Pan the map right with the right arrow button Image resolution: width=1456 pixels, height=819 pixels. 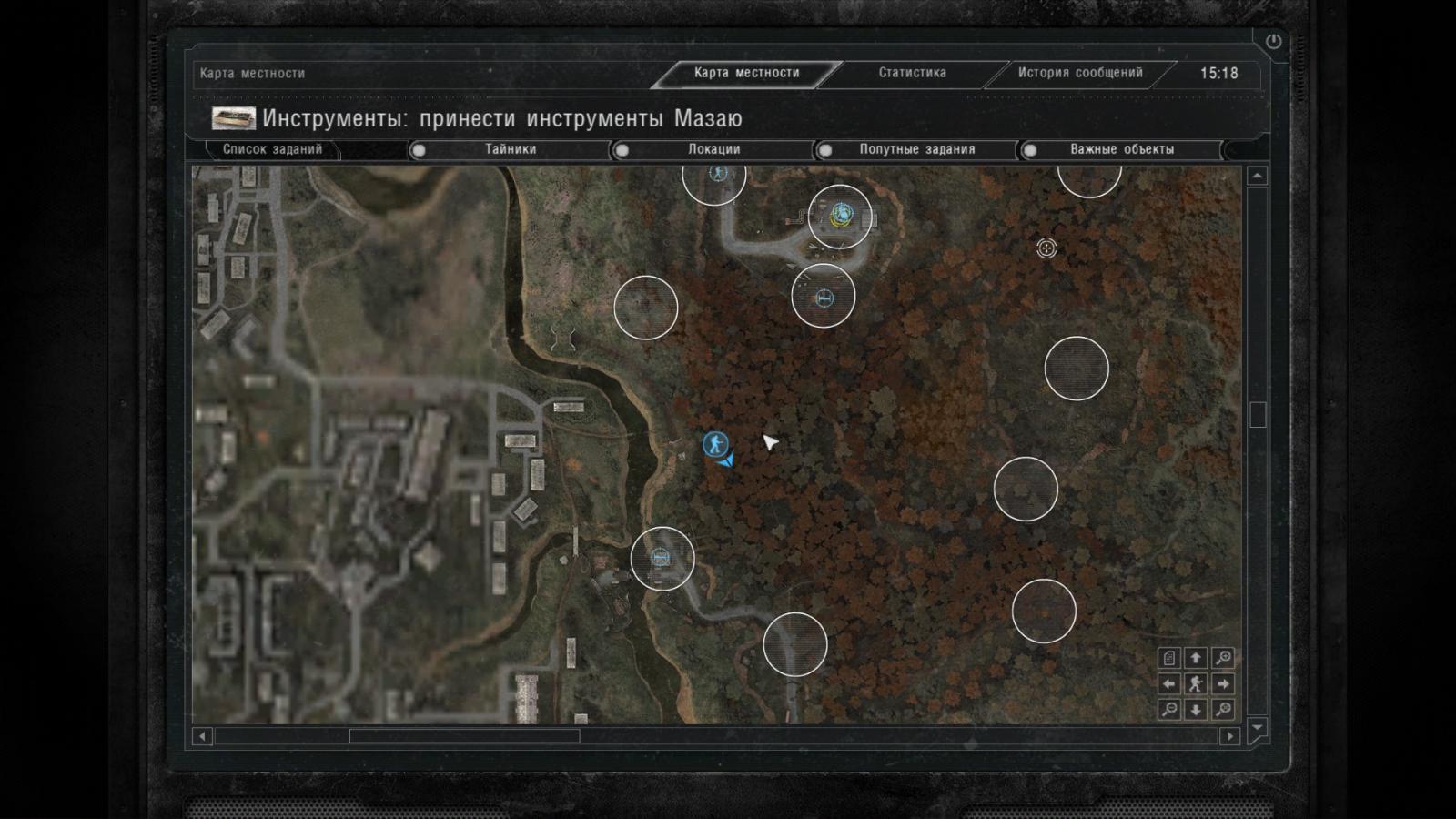[1223, 683]
